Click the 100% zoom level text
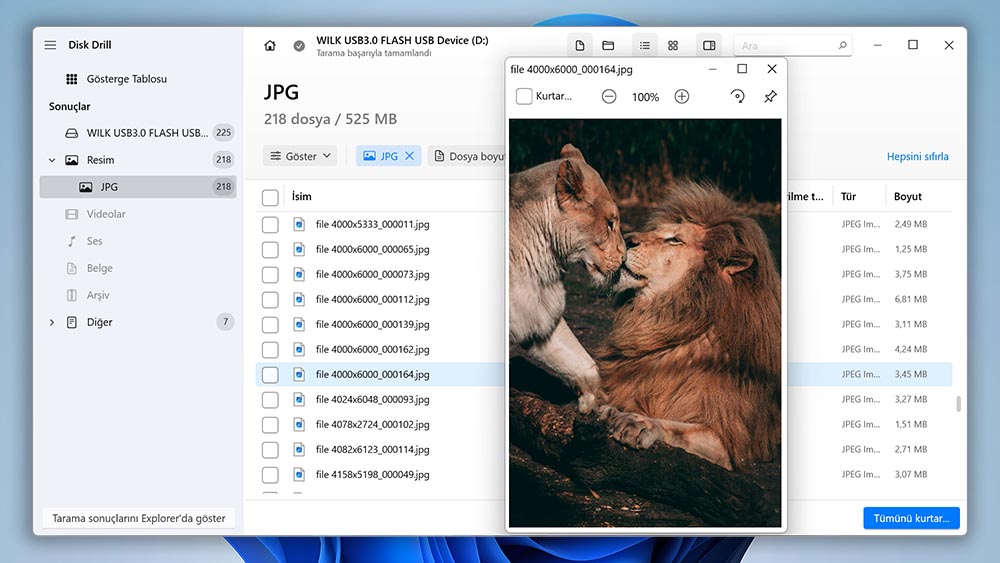 (x=645, y=97)
